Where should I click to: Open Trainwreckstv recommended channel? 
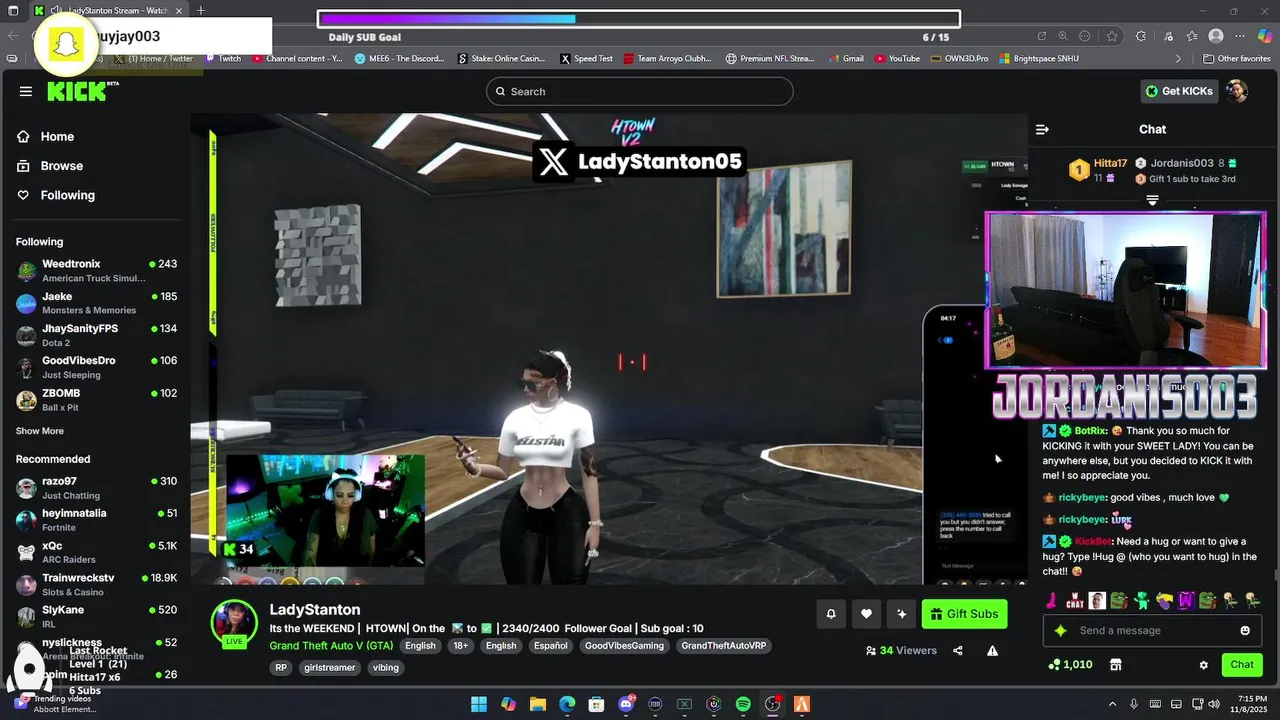click(96, 584)
